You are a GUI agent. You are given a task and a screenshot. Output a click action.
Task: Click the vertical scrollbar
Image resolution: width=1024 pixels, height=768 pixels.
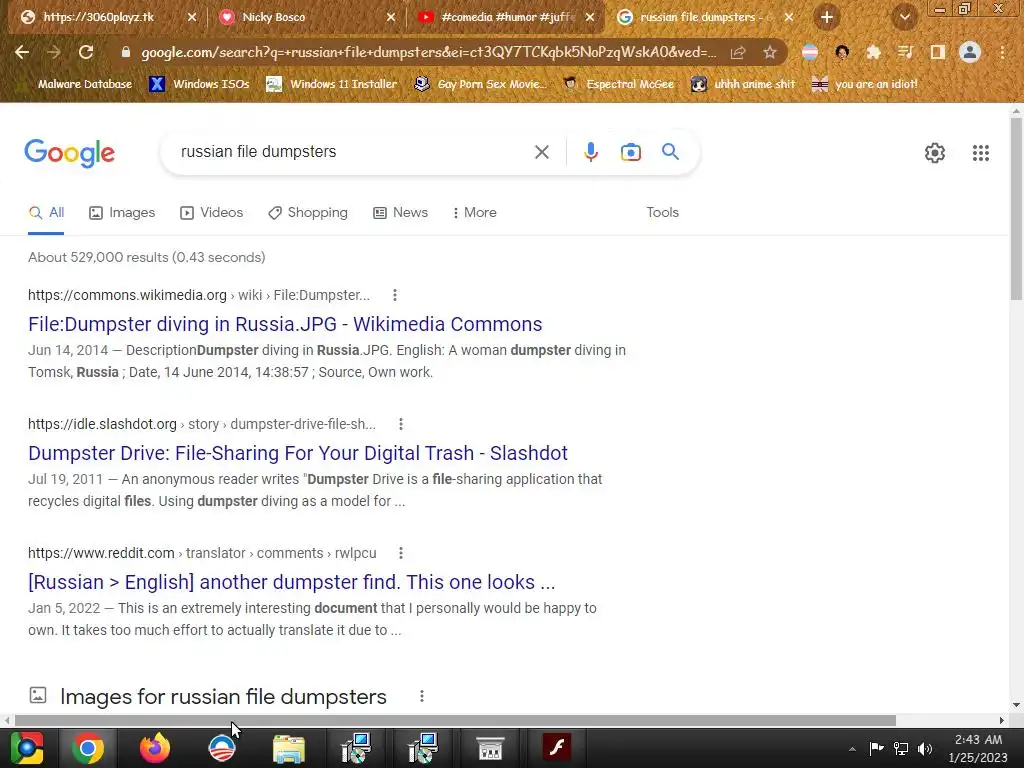(x=1016, y=210)
